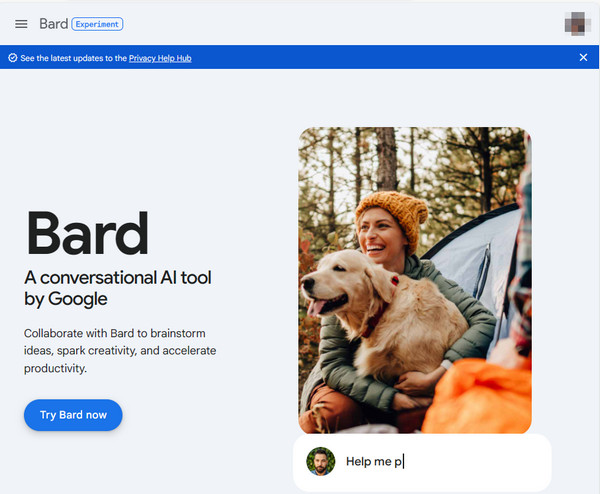The width and height of the screenshot is (600, 494).
Task: Click the Help me prompt input field
Action: (422, 462)
